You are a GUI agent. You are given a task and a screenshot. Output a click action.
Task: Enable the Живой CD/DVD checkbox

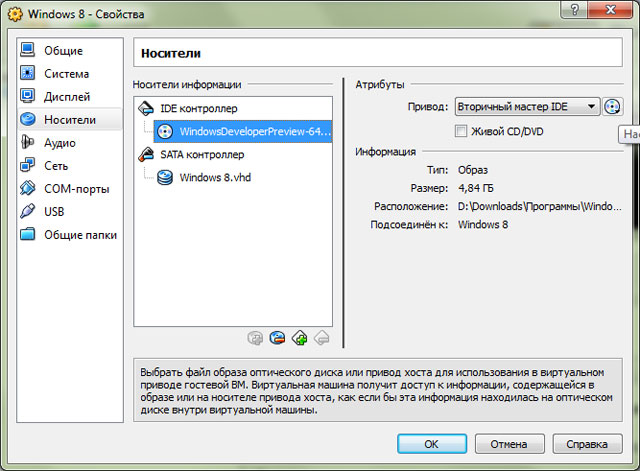click(461, 131)
